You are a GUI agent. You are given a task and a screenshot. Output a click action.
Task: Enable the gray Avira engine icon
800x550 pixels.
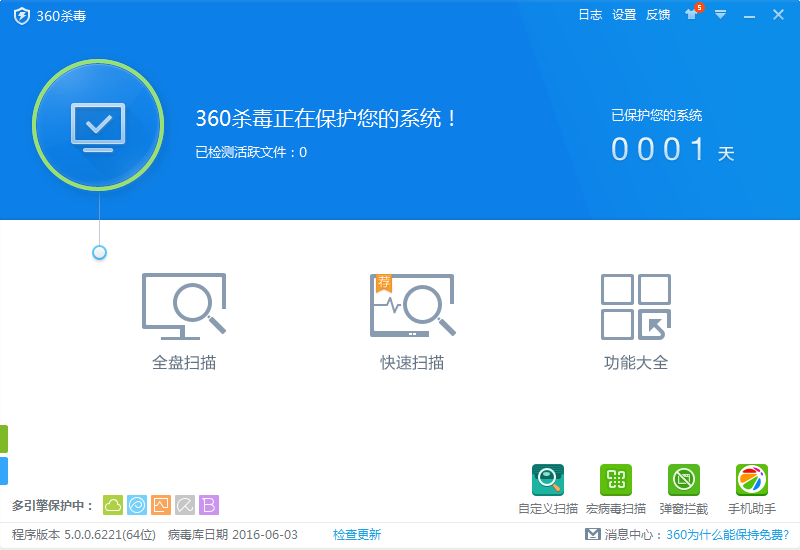pyautogui.click(x=185, y=505)
